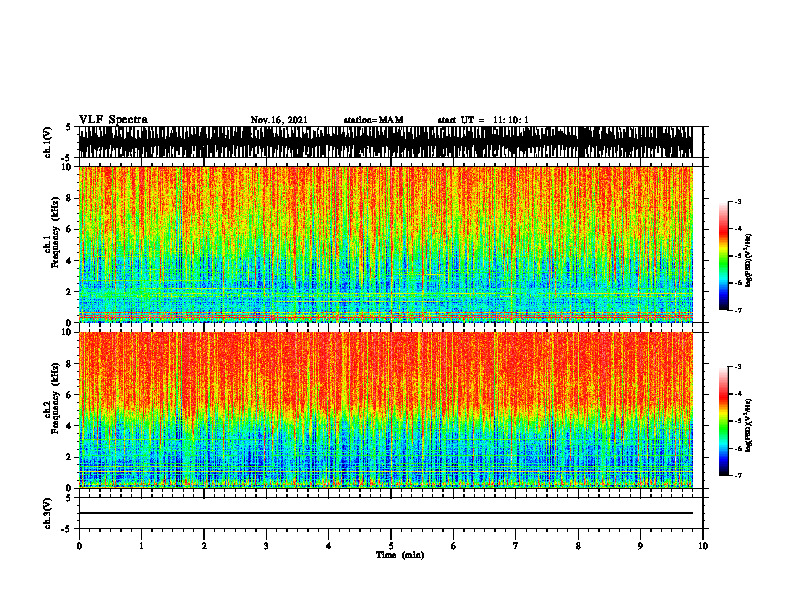This screenshot has width=792, height=612.
Task: Click the x-axis tick label "9"
Action: point(640,546)
